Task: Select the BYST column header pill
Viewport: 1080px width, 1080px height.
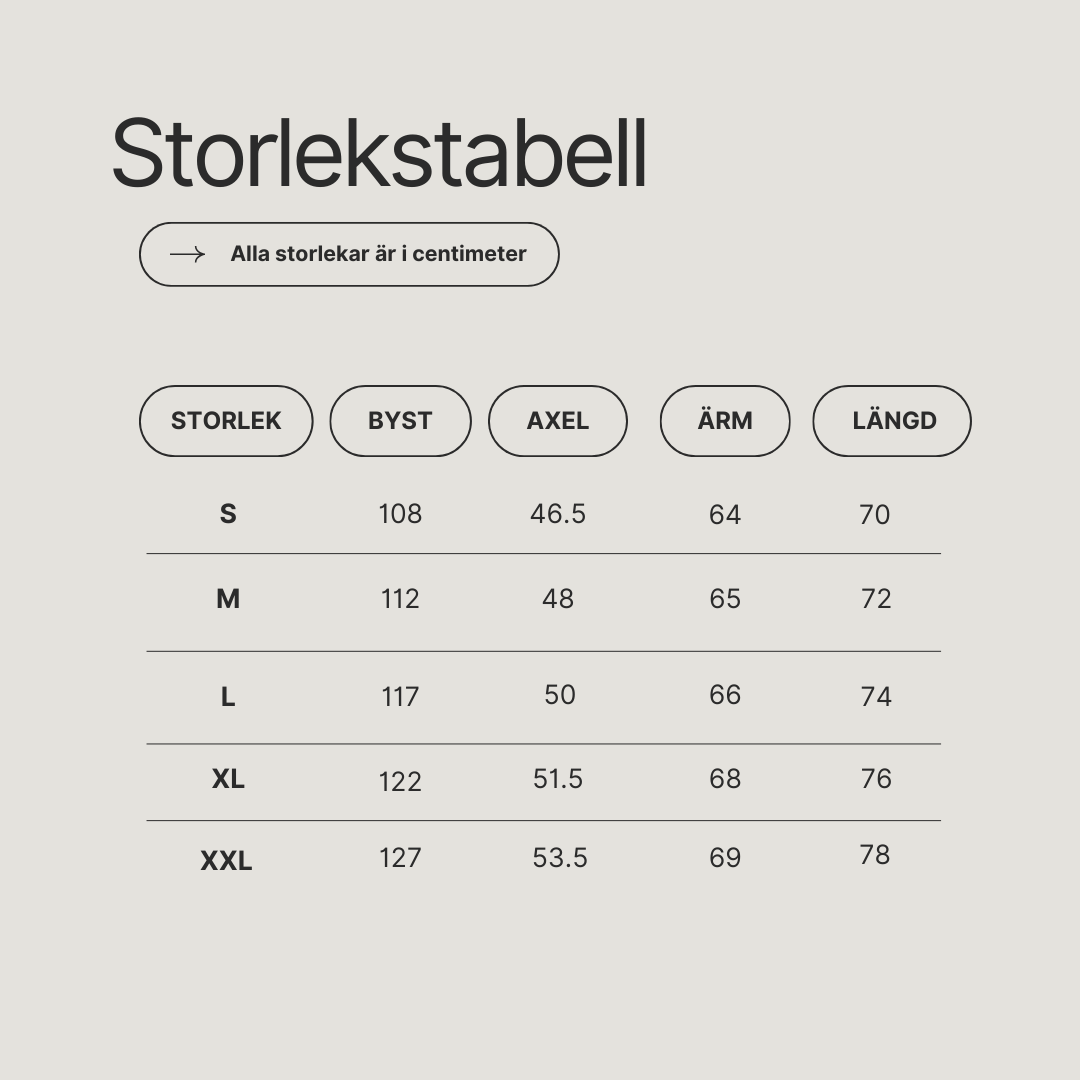Action: coord(400,421)
